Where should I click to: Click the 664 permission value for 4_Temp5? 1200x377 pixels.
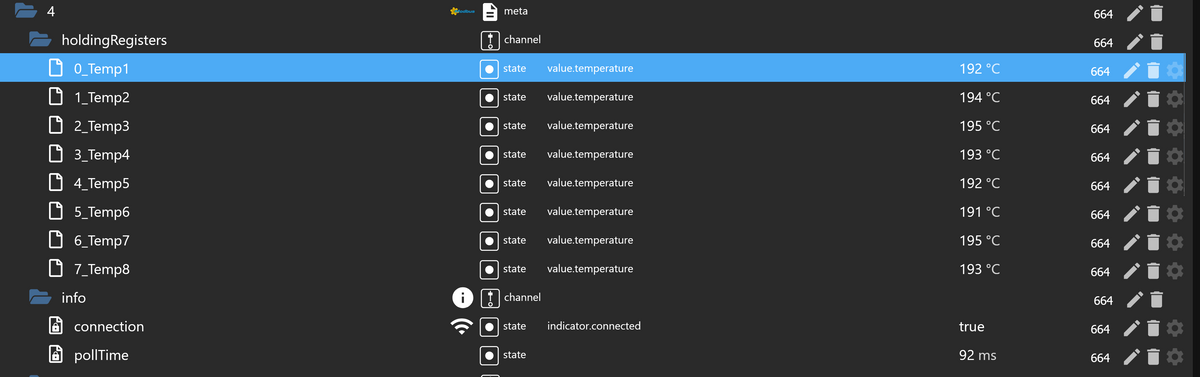point(1100,185)
